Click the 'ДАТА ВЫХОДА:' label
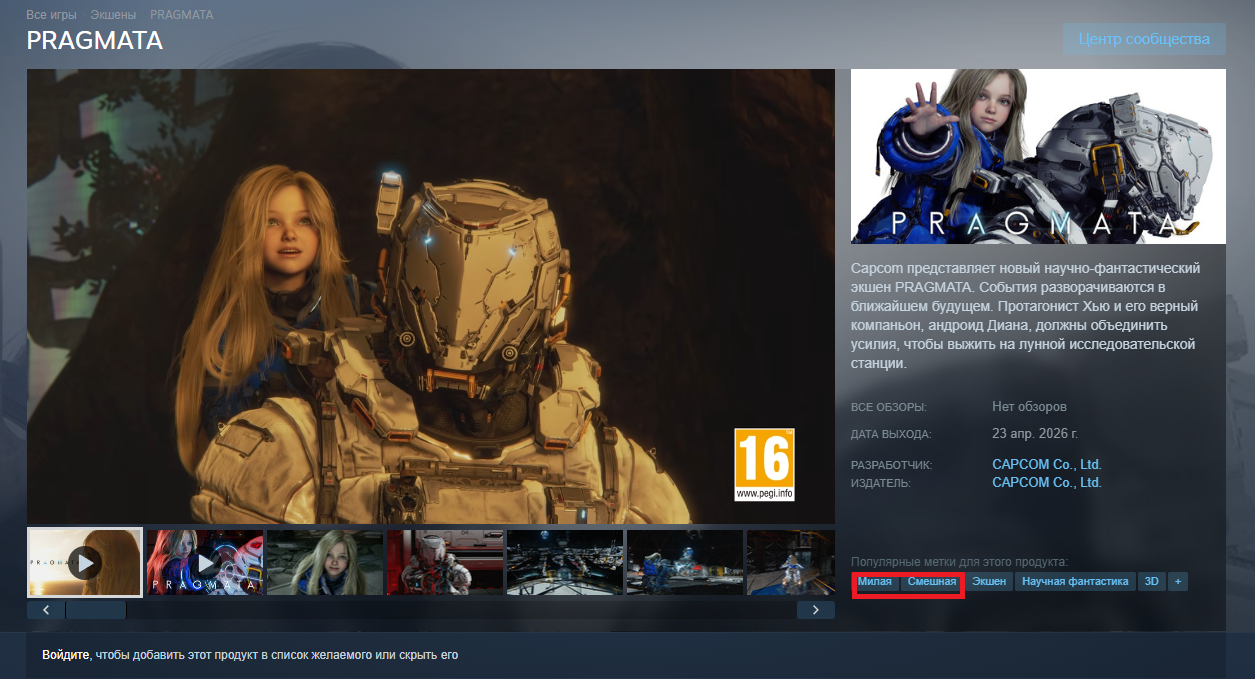The image size is (1255, 679). coord(891,435)
